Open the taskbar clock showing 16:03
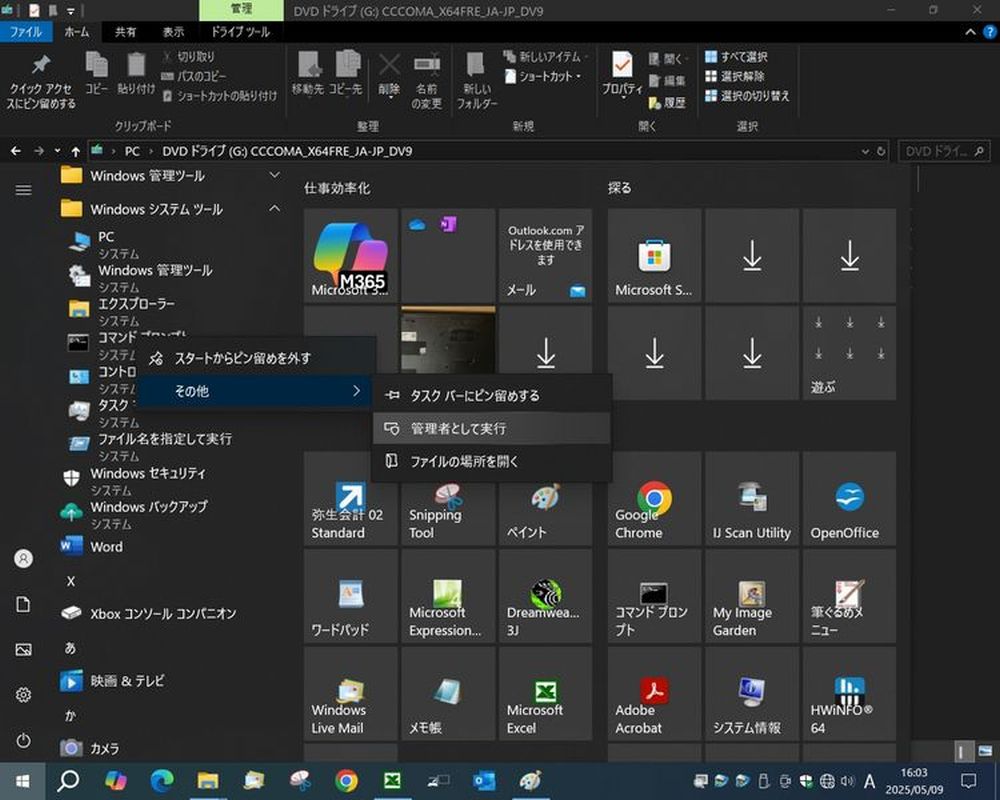The image size is (1000, 800). (914, 781)
